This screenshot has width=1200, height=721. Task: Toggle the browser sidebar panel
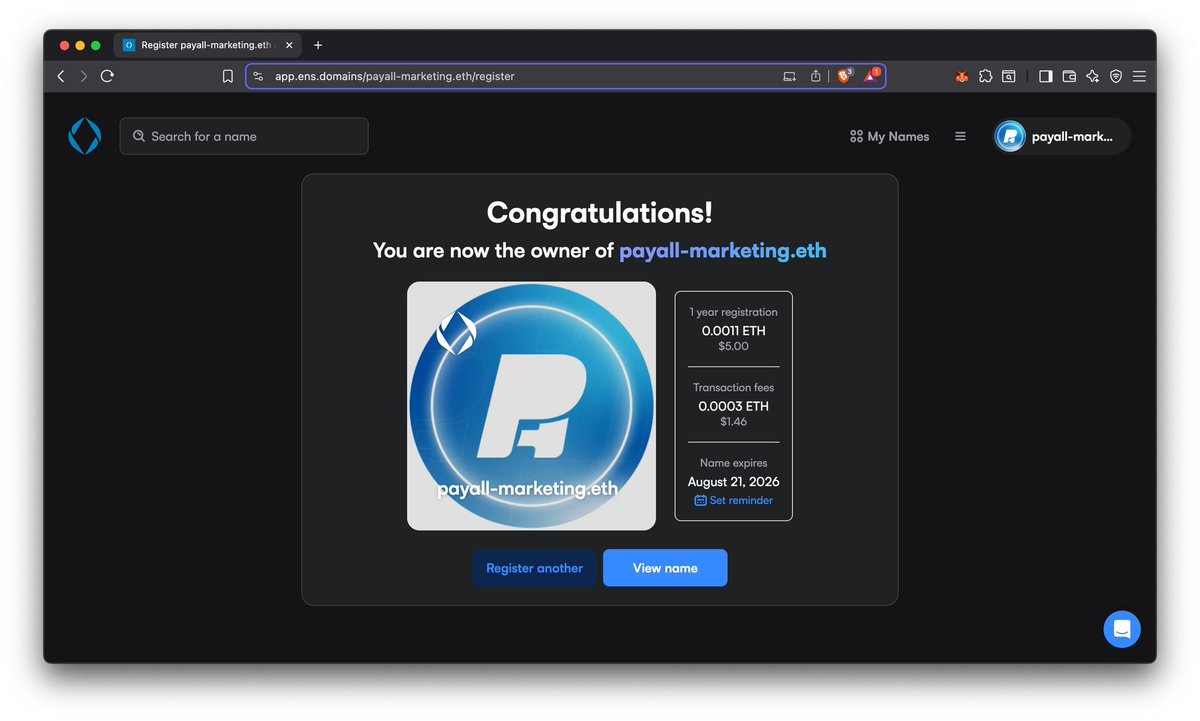coord(1046,76)
